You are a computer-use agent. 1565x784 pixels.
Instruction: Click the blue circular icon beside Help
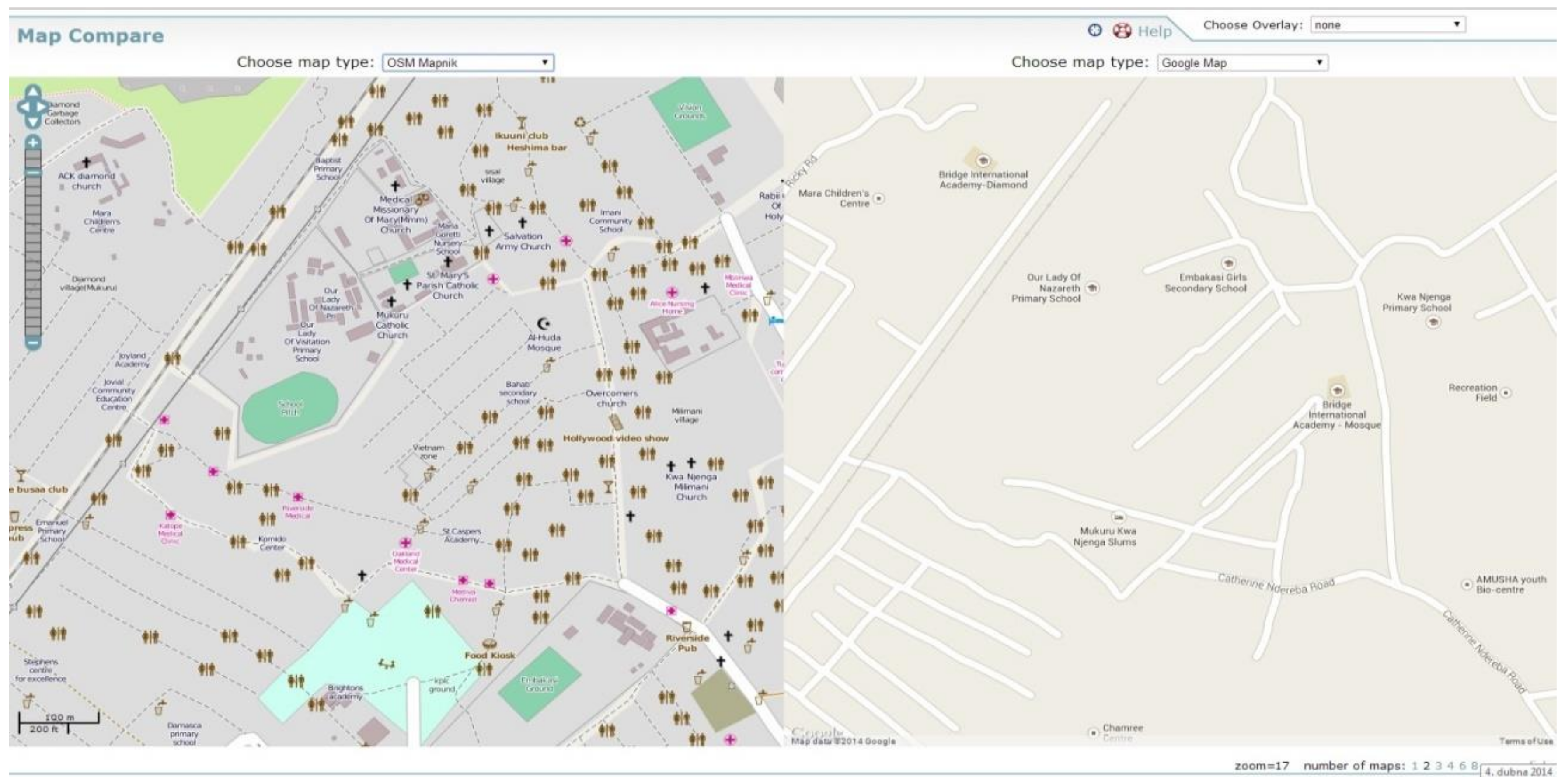[x=1094, y=30]
